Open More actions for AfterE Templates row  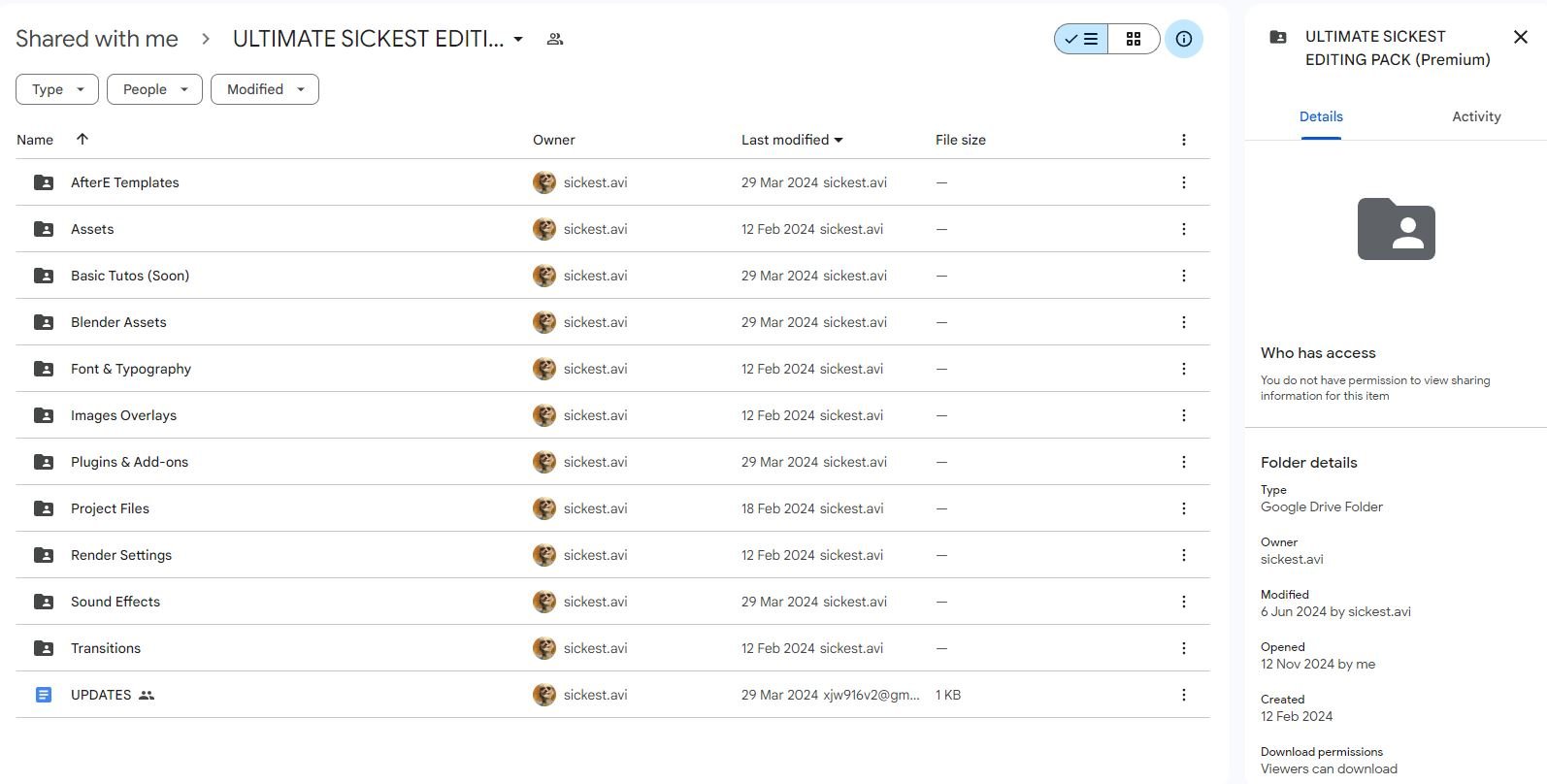[x=1183, y=182]
